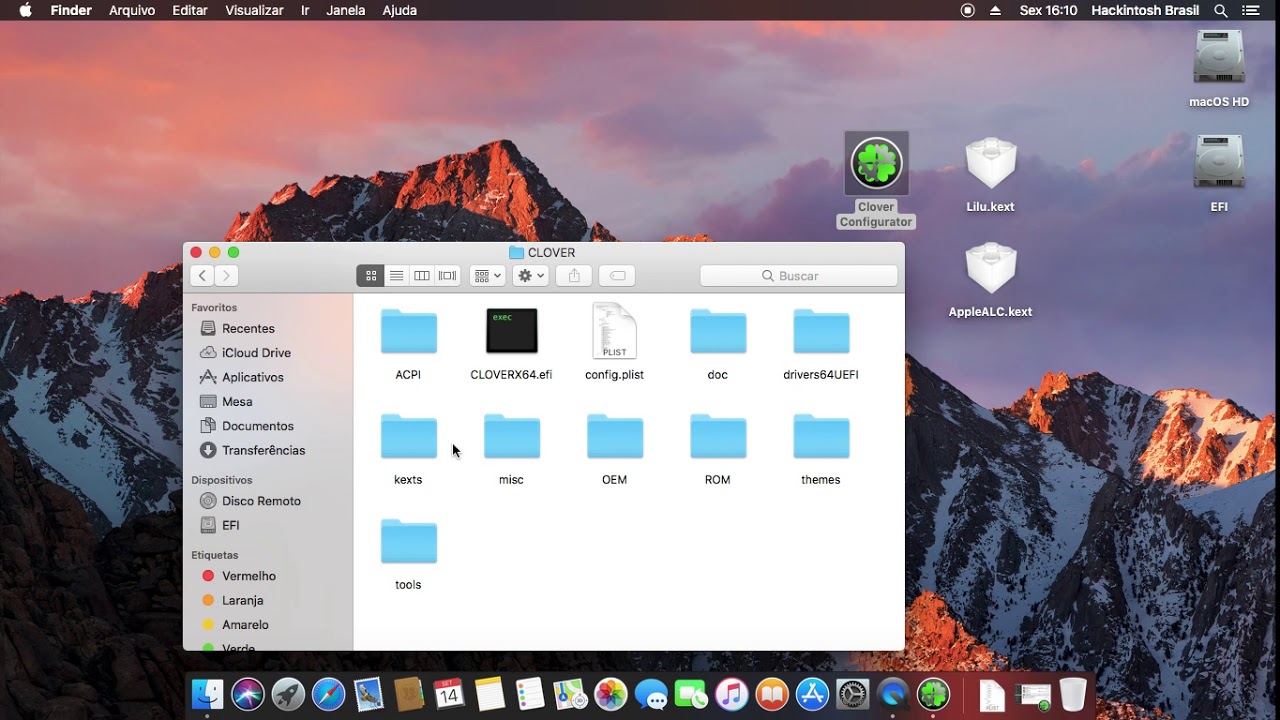Open Finder from the Dock
1280x720 pixels.
[207, 694]
